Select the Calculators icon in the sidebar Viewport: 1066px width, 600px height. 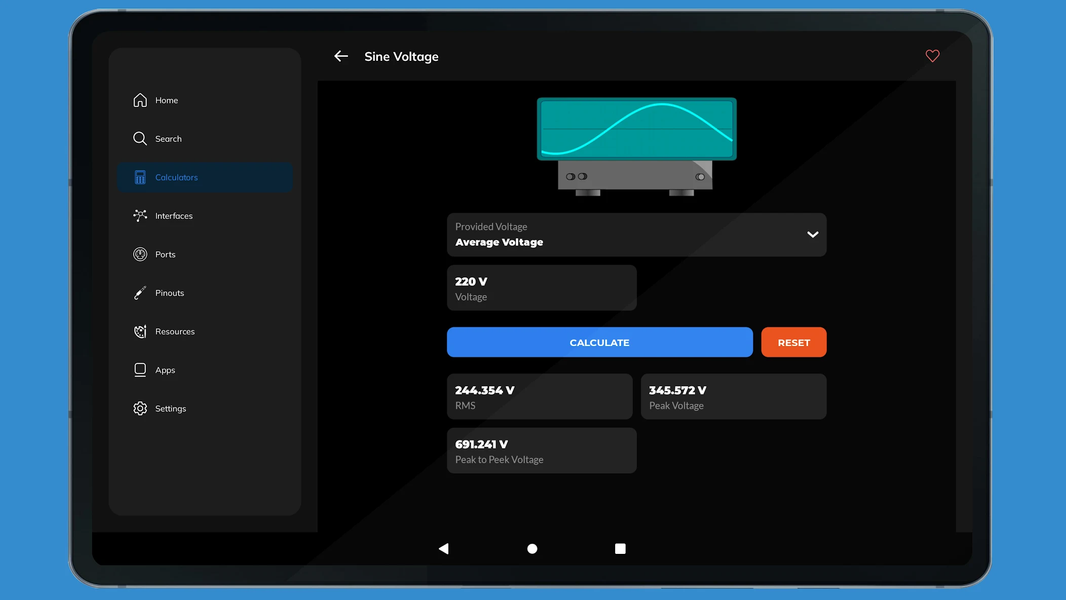point(140,177)
